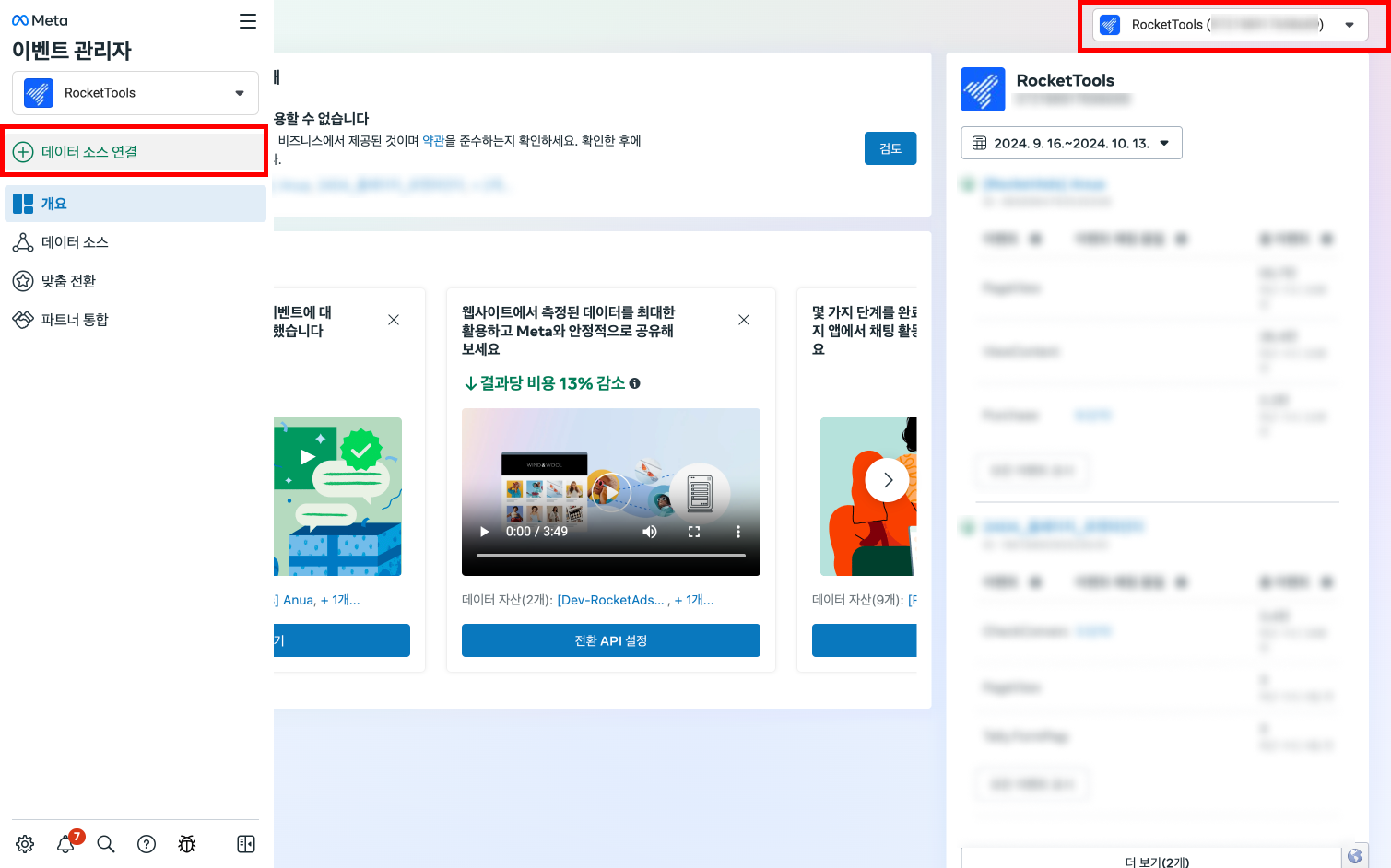Image resolution: width=1391 pixels, height=868 pixels.
Task: Close the partially hidden left card
Action: 394,320
